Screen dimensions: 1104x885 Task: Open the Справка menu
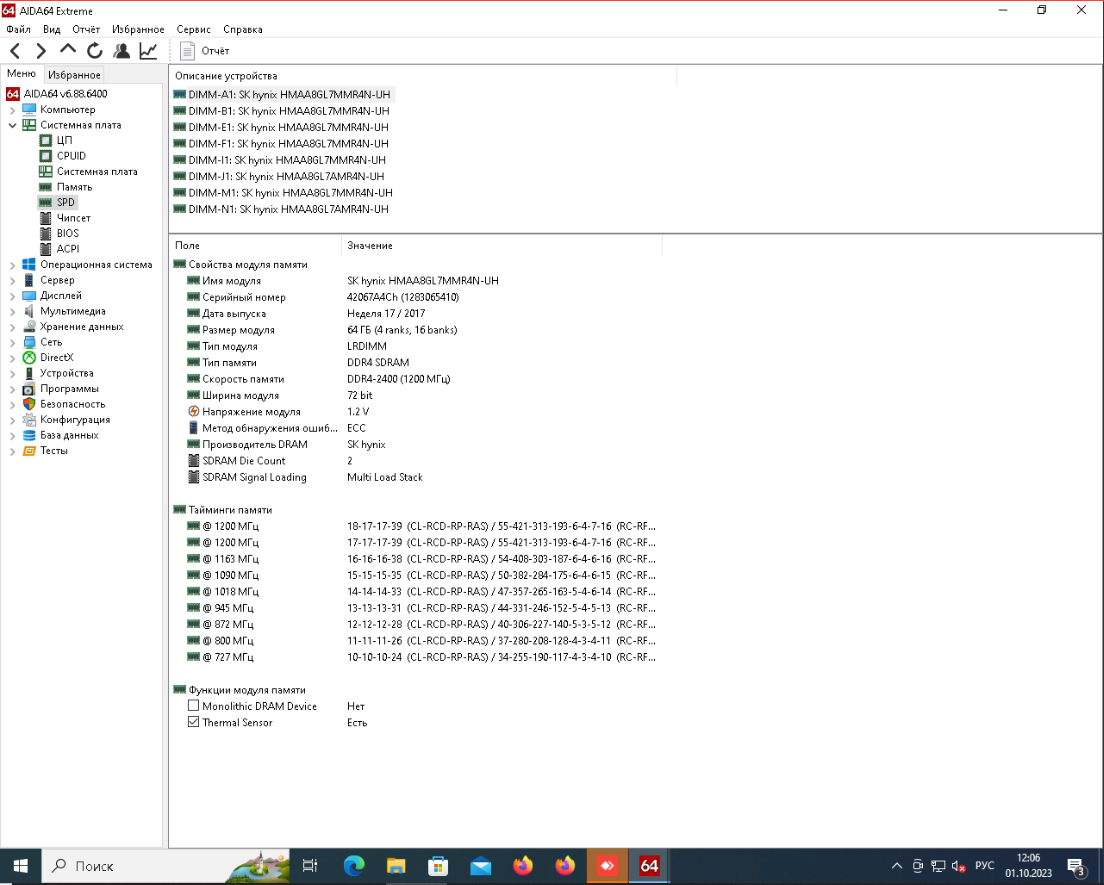pos(243,30)
